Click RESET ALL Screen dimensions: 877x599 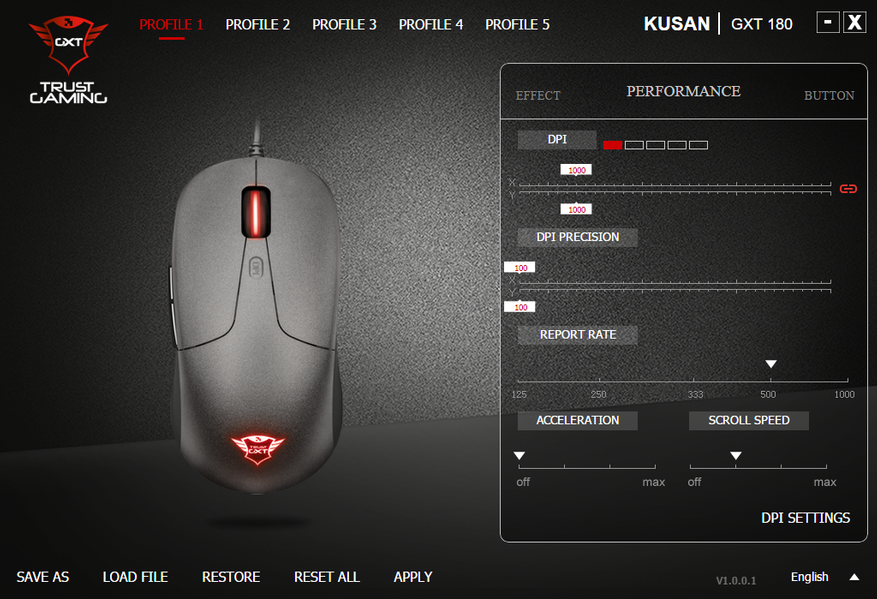327,577
